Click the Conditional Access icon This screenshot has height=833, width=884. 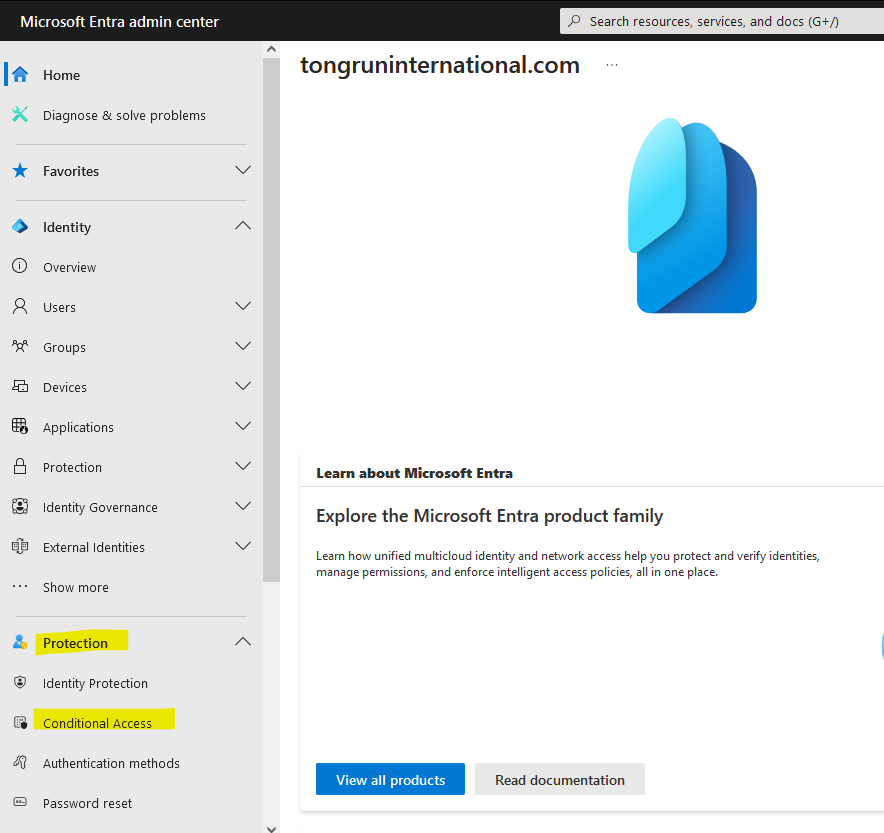tap(20, 722)
